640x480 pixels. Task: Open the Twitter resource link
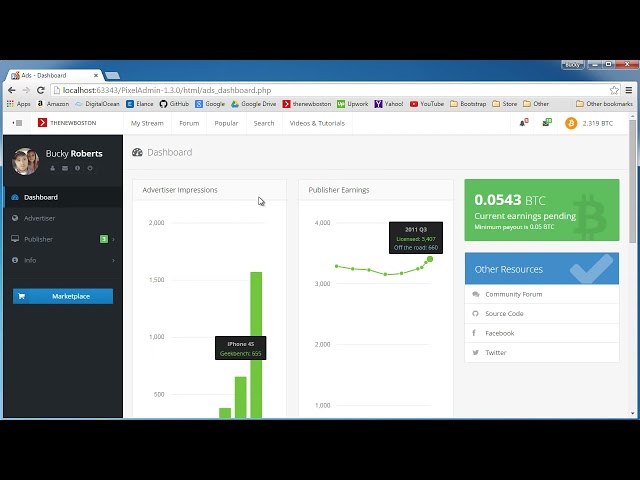(x=542, y=353)
